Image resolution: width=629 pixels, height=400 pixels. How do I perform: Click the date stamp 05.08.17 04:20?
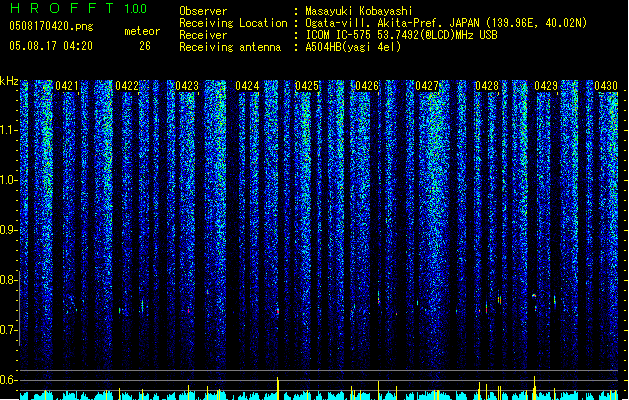pyautogui.click(x=51, y=46)
